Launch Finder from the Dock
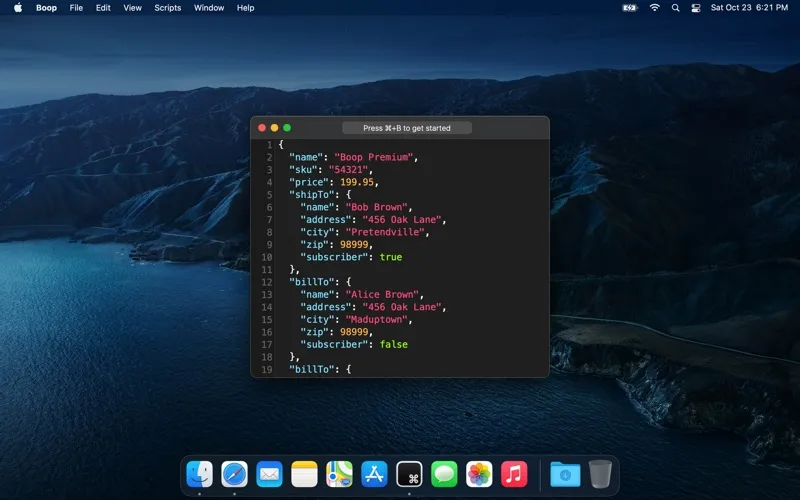Viewport: 800px width, 500px height. (199, 474)
